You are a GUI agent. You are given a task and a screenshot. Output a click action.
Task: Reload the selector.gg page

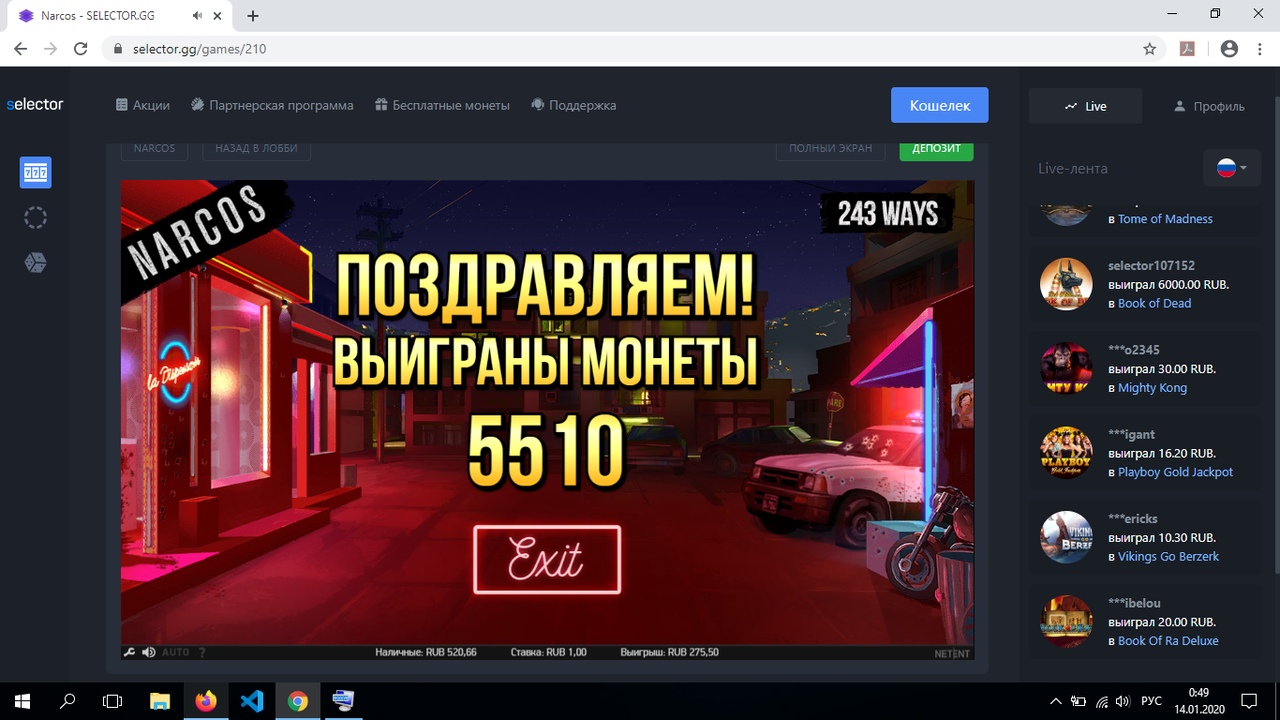82,49
